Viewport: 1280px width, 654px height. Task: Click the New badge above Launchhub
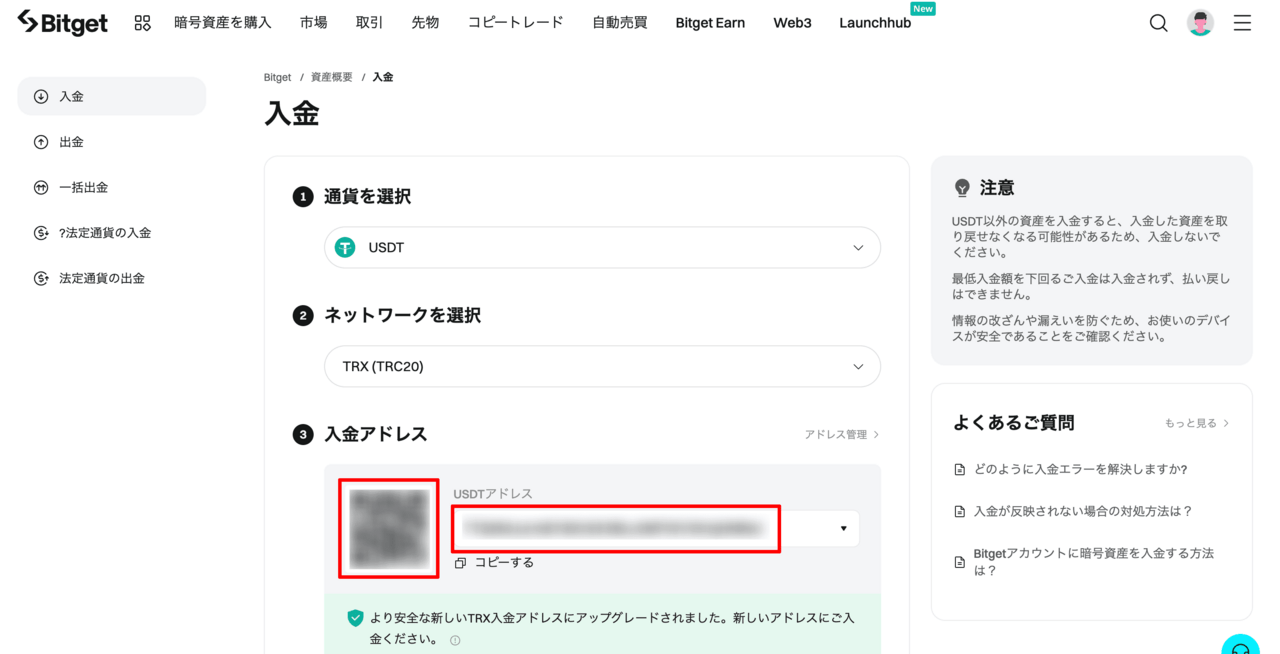pyautogui.click(x=922, y=8)
